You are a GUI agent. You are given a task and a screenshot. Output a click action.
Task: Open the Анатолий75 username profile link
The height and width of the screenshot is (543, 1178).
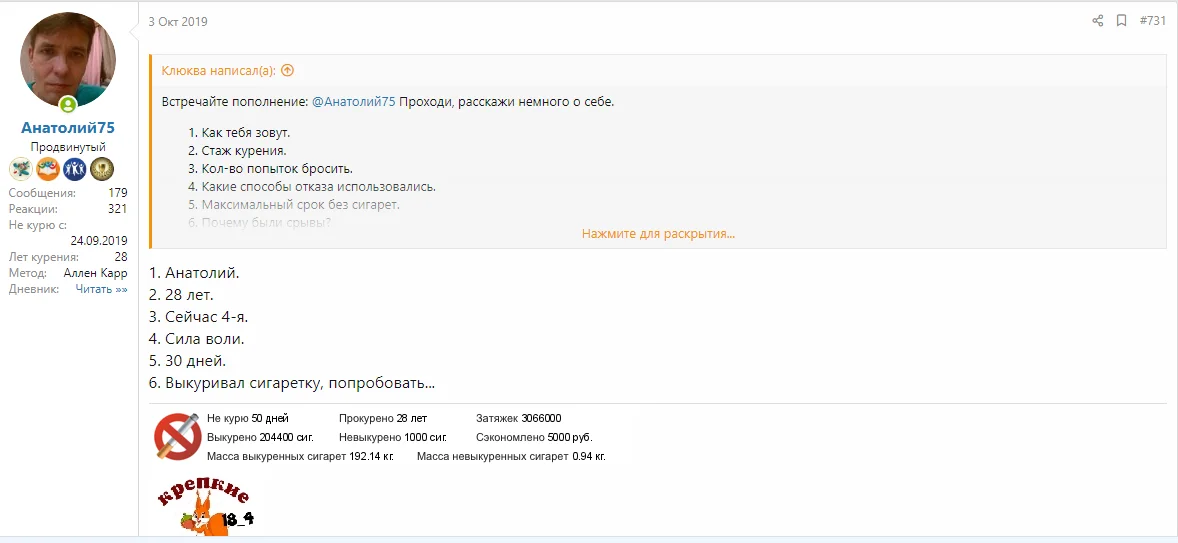68,128
